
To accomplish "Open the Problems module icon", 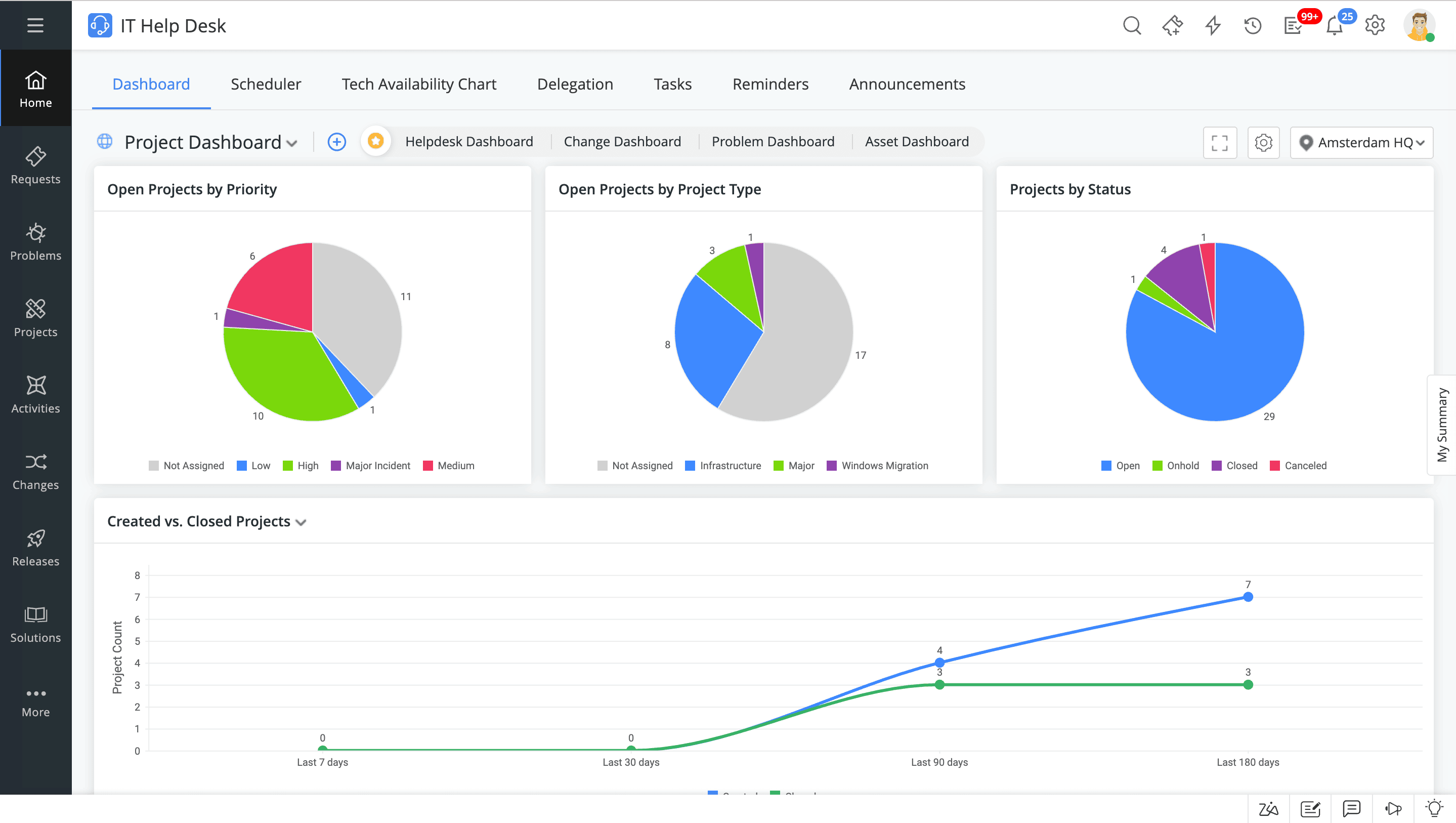I will pyautogui.click(x=35, y=232).
